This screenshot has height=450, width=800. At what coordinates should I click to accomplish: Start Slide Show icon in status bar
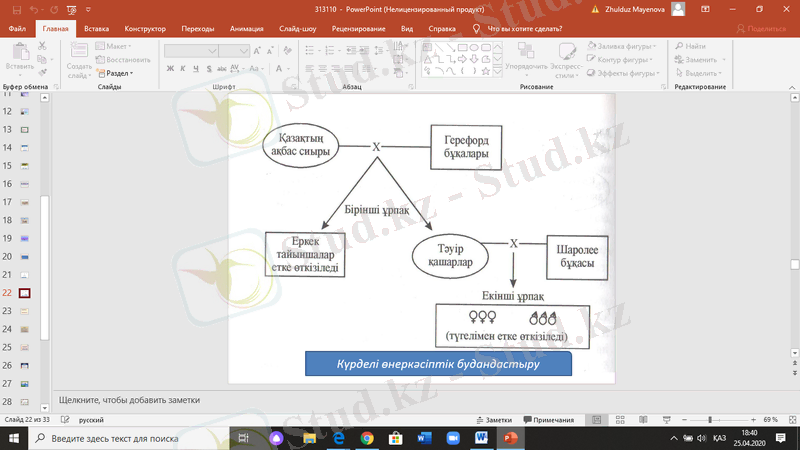click(x=666, y=419)
